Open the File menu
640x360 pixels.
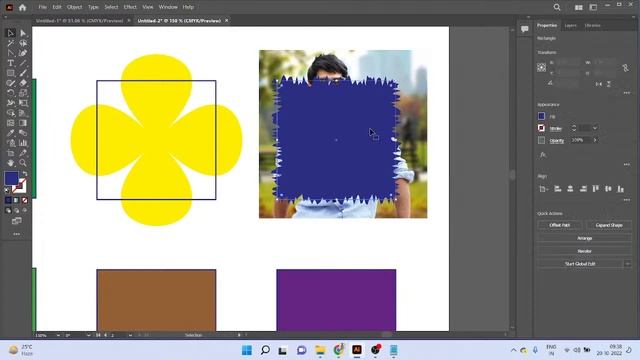42,7
